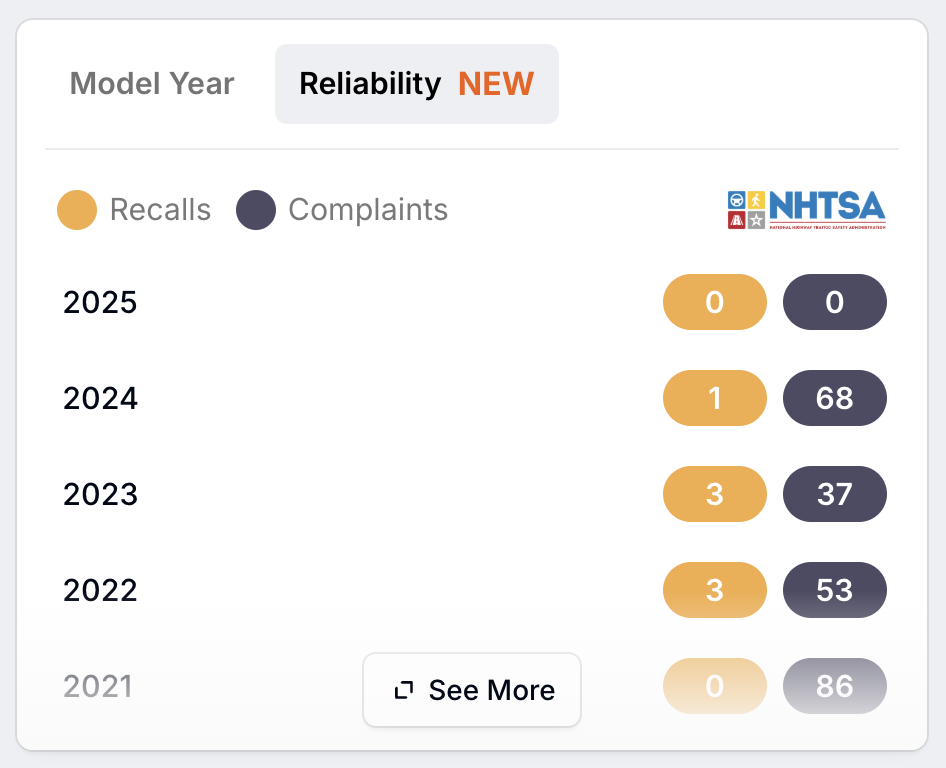Image resolution: width=946 pixels, height=768 pixels.
Task: Click the See More button
Action: (x=472, y=690)
